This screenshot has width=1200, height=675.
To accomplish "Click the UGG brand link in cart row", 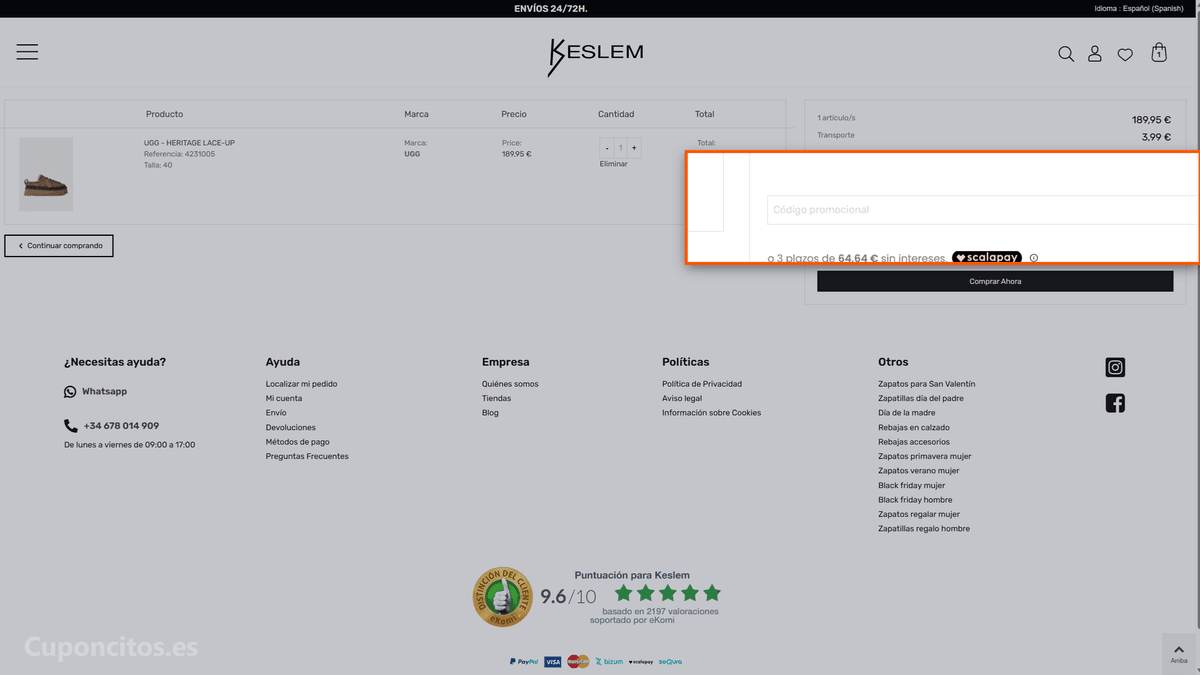I will (x=412, y=154).
